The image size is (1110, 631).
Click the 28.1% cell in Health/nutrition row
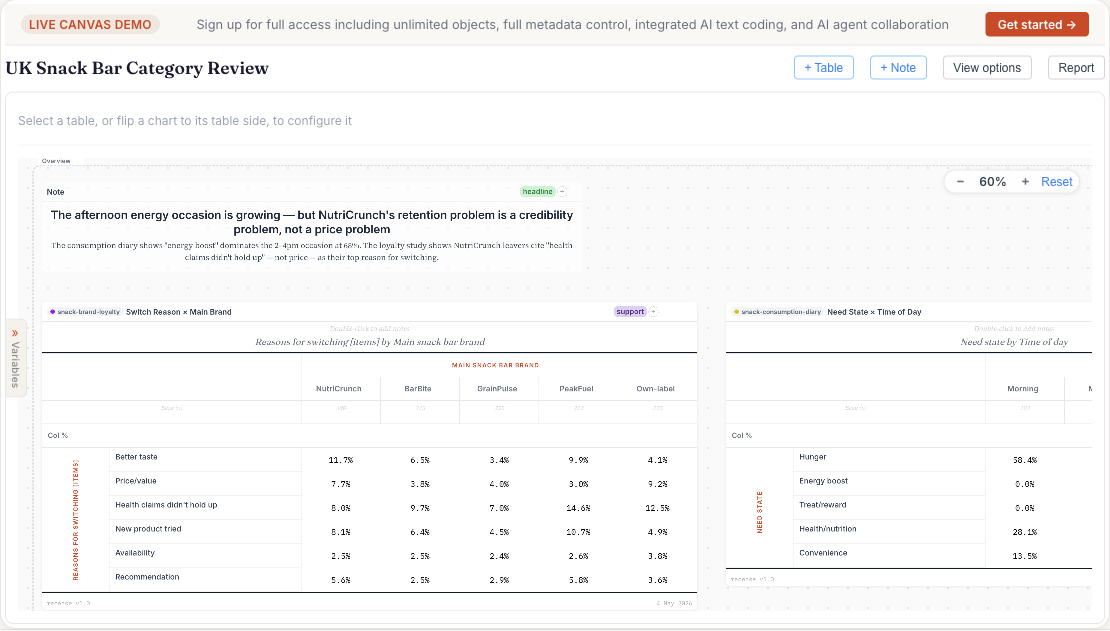pyautogui.click(x=1024, y=533)
